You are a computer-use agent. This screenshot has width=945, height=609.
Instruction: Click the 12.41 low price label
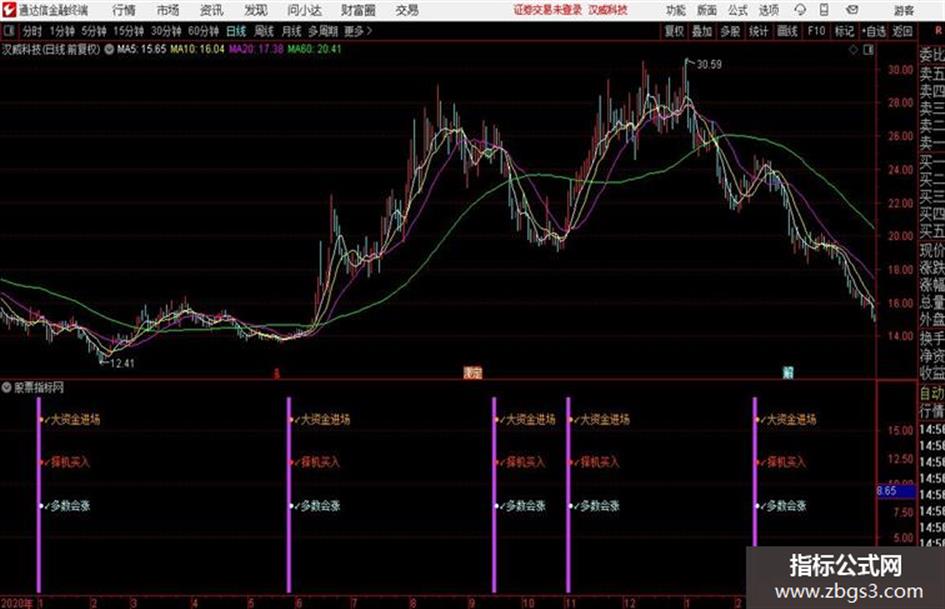(x=122, y=364)
